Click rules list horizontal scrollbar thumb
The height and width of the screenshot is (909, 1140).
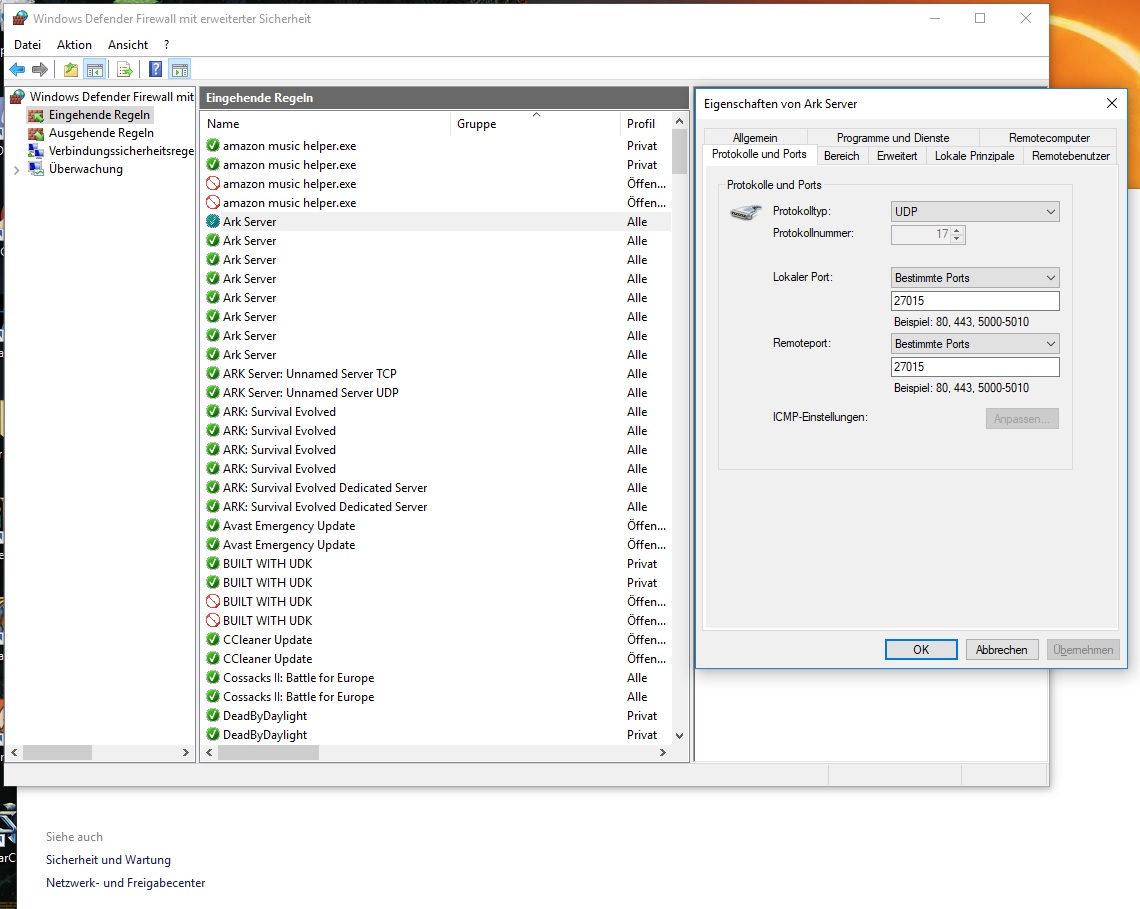268,753
